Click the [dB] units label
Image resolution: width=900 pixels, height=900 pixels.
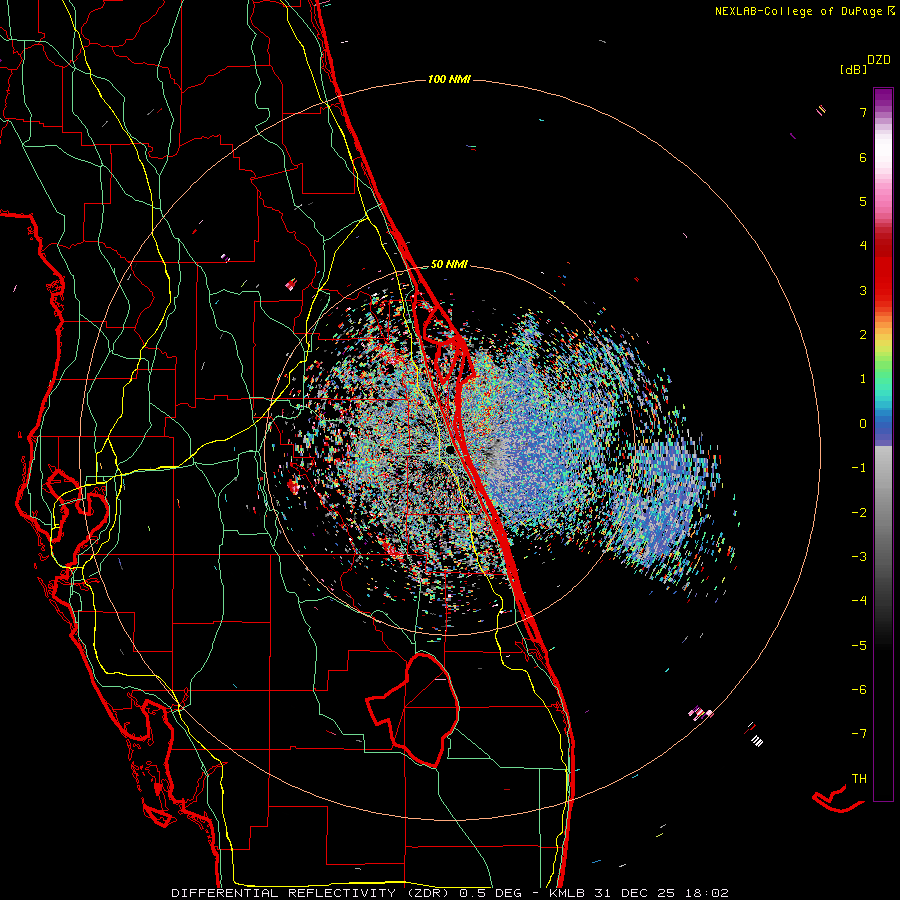pos(853,69)
